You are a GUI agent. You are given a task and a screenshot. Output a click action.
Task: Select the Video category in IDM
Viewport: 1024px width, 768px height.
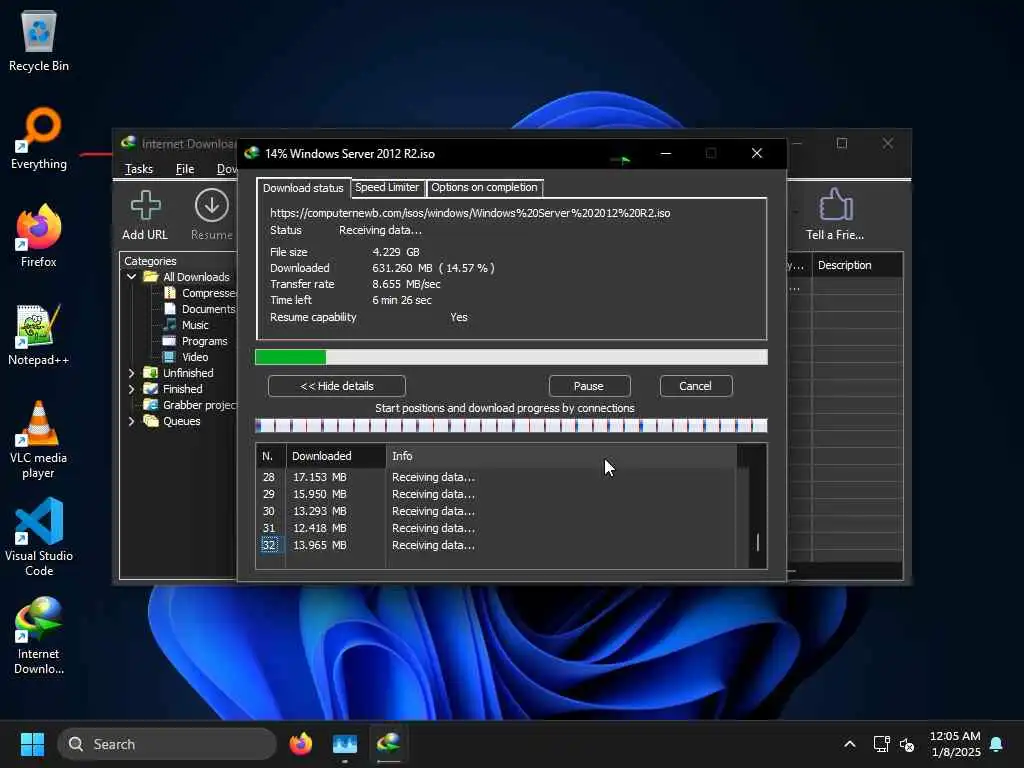(195, 357)
